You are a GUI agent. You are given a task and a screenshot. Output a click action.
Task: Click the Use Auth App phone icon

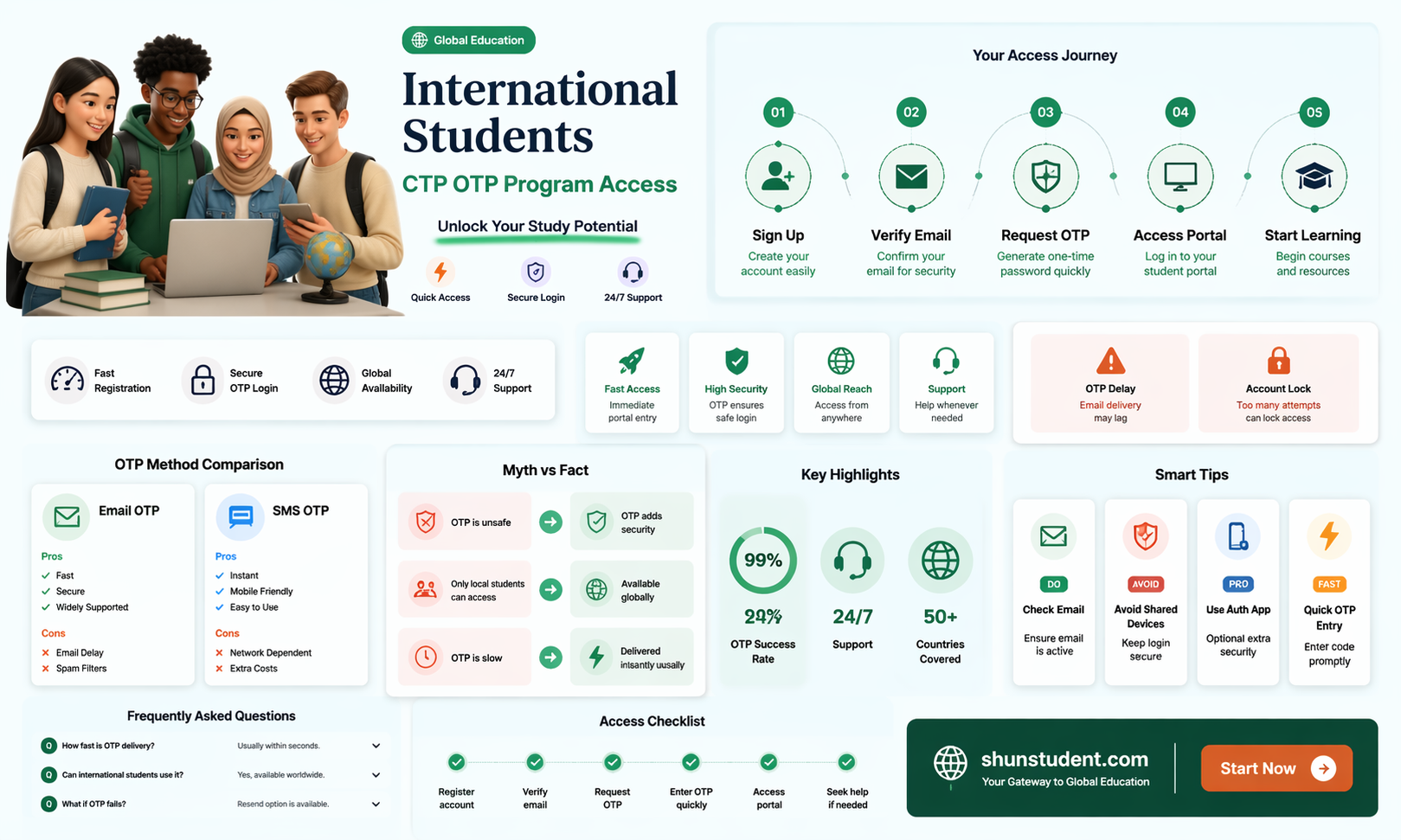tap(1237, 536)
